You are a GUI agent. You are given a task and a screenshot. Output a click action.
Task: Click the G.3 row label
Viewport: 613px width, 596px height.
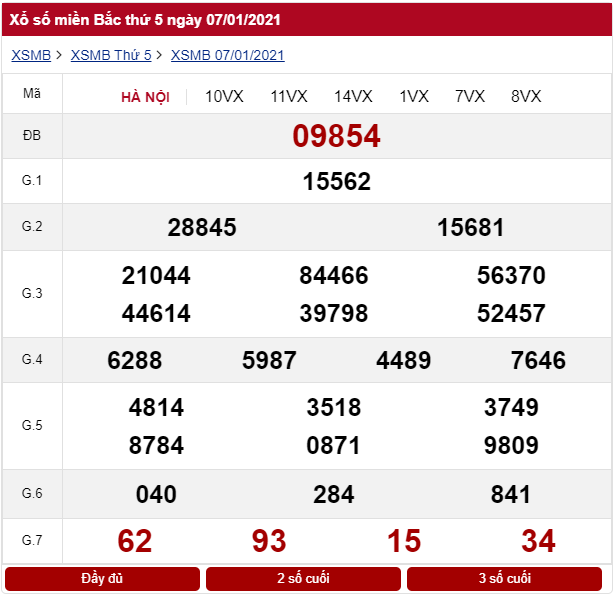click(x=32, y=293)
